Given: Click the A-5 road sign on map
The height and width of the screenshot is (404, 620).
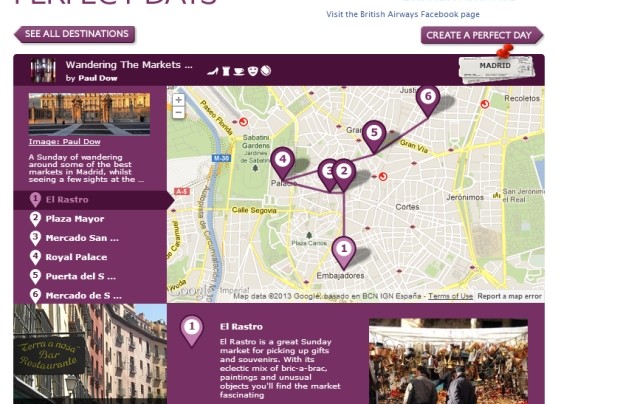Looking at the screenshot, I should 182,191.
